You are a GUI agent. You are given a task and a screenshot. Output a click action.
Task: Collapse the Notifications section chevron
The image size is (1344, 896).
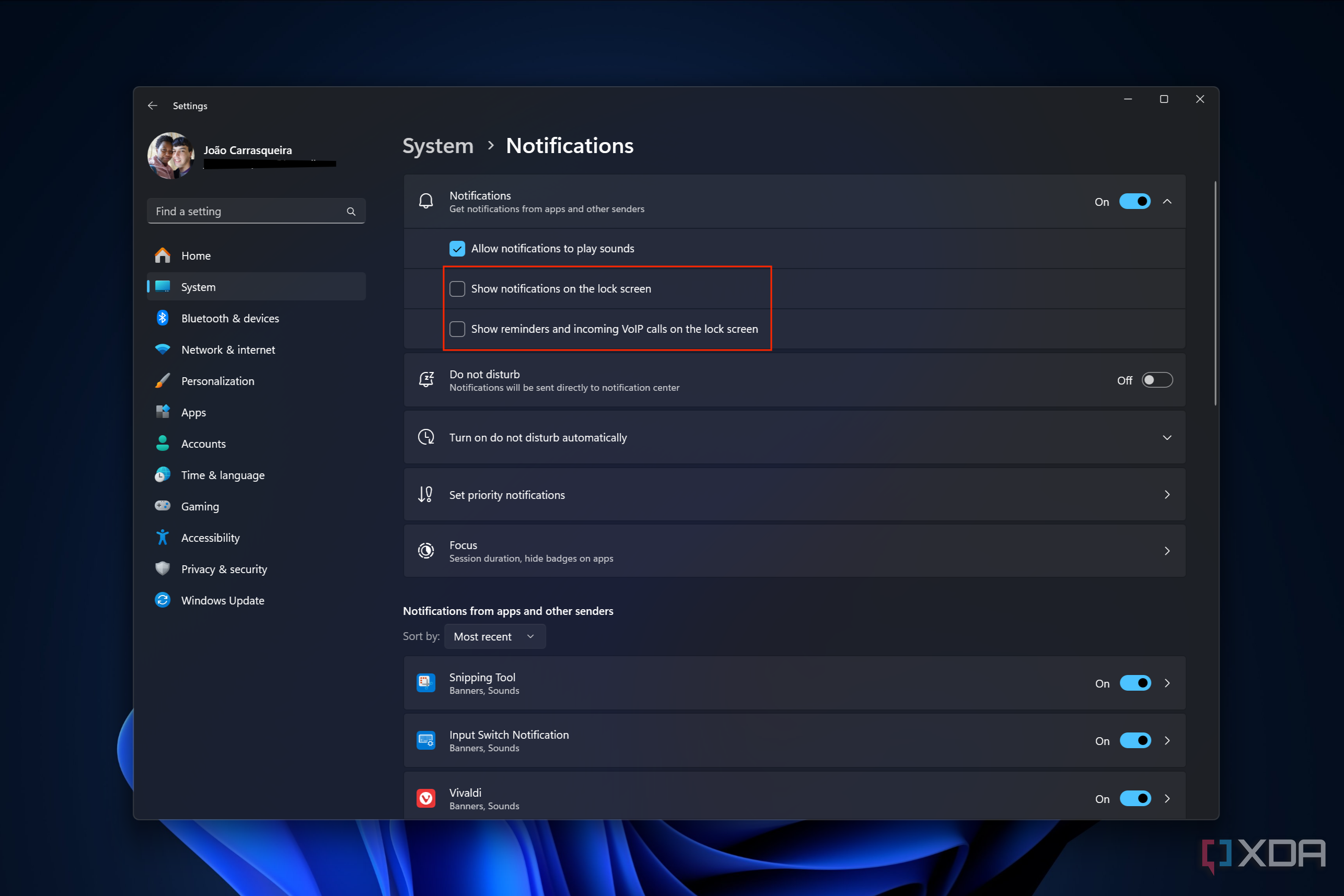tap(1167, 202)
